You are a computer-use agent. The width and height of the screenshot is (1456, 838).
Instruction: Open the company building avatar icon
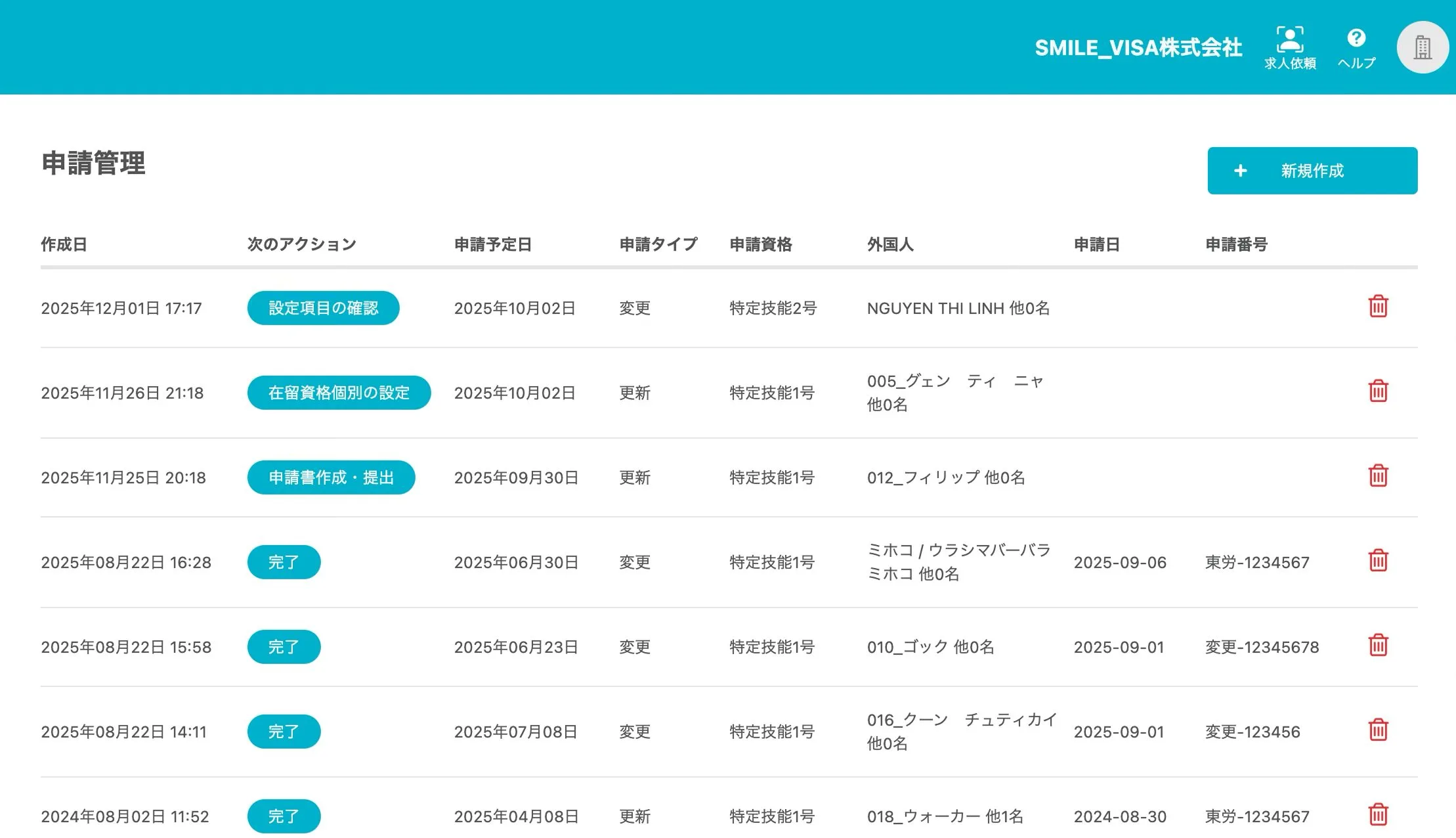point(1422,47)
